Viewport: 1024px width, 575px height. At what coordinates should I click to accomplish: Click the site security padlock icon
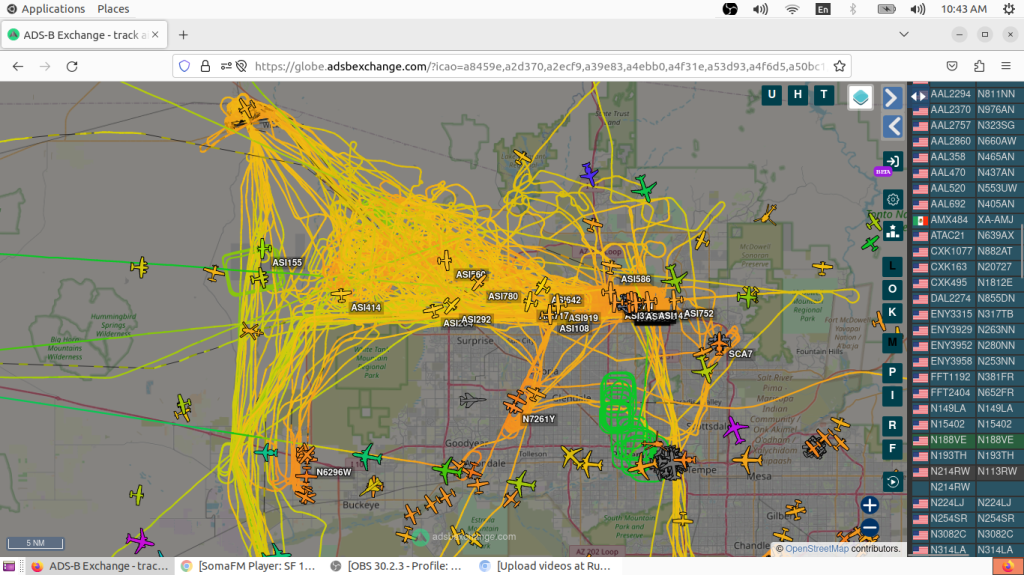pyautogui.click(x=205, y=66)
